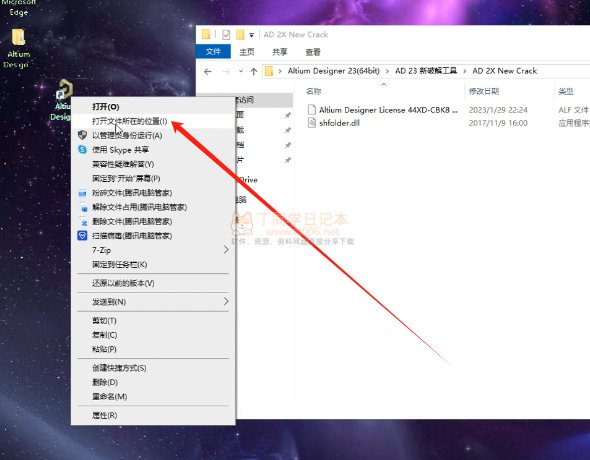This screenshot has height=460, width=590.
Task: Sort by 名称 column header
Action: pyautogui.click(x=313, y=91)
